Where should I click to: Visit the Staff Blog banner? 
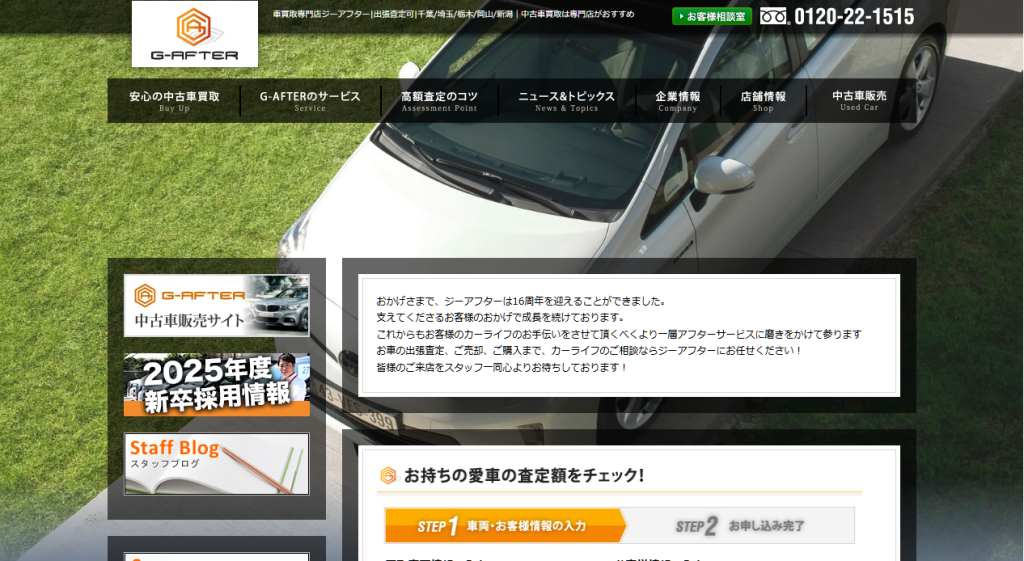(x=217, y=463)
